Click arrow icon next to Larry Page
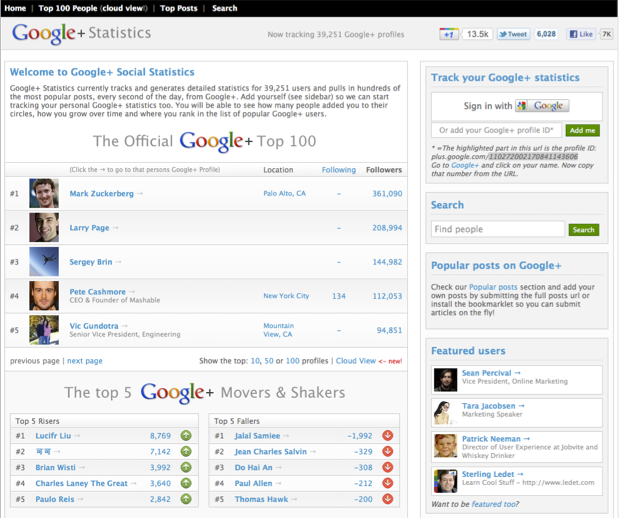This screenshot has height=518, width=619. 115,228
